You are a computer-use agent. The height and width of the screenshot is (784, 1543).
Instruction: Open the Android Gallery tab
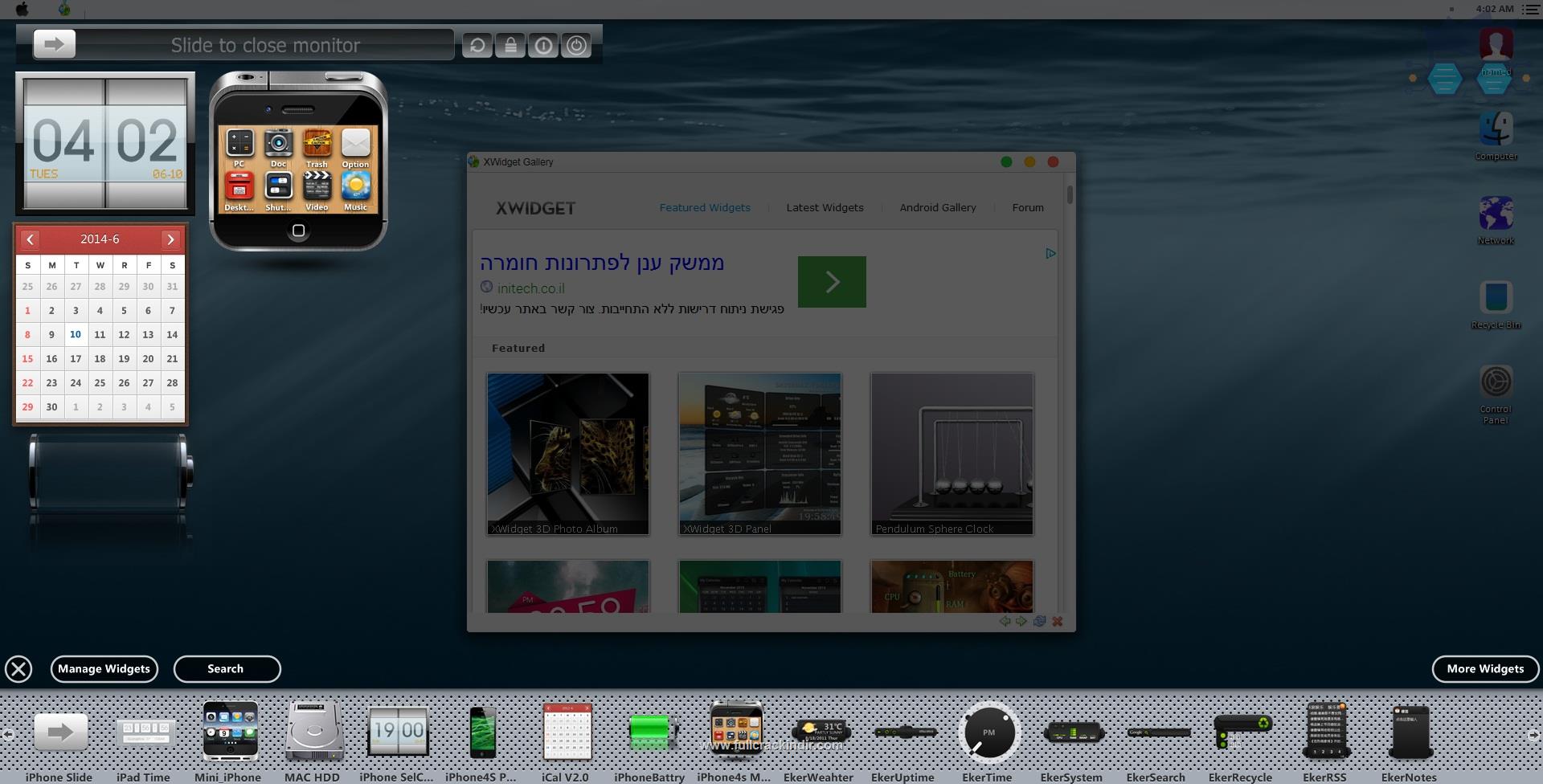938,207
